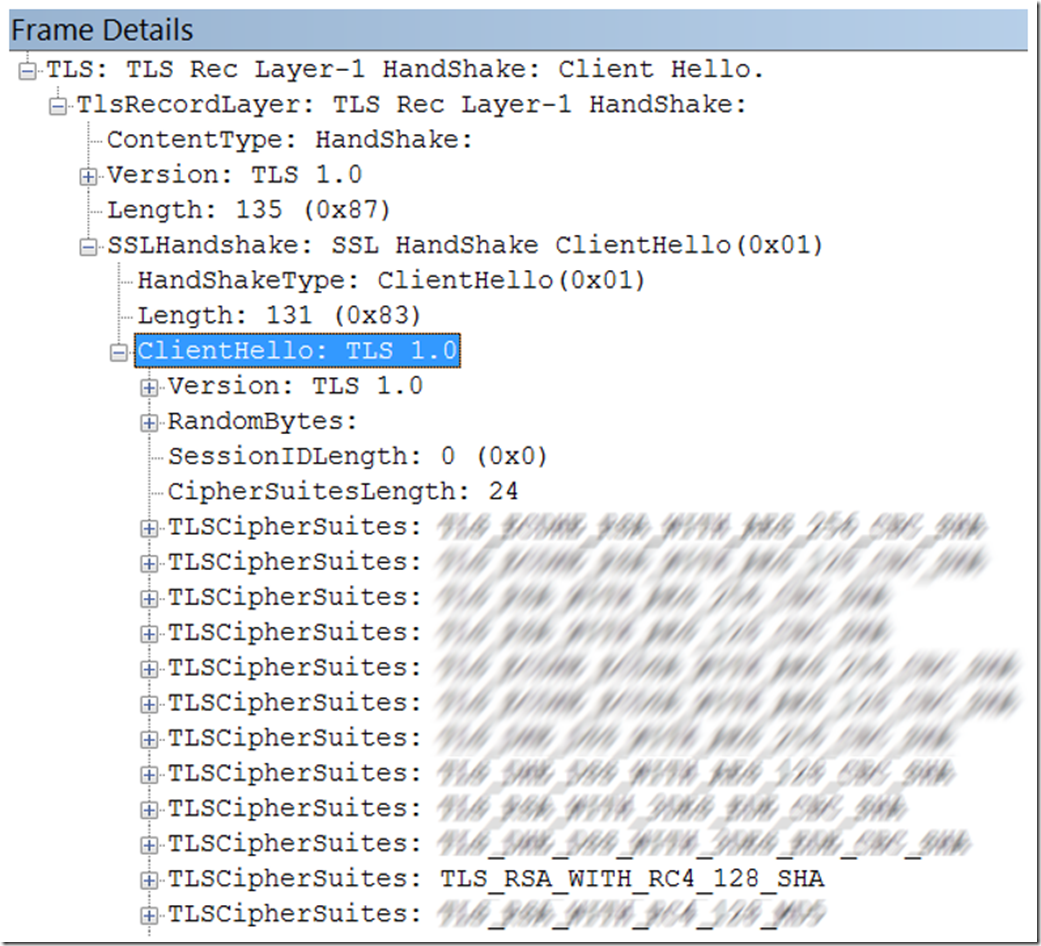Select the 'Length: 135 (0x87)' row

[x=249, y=210]
